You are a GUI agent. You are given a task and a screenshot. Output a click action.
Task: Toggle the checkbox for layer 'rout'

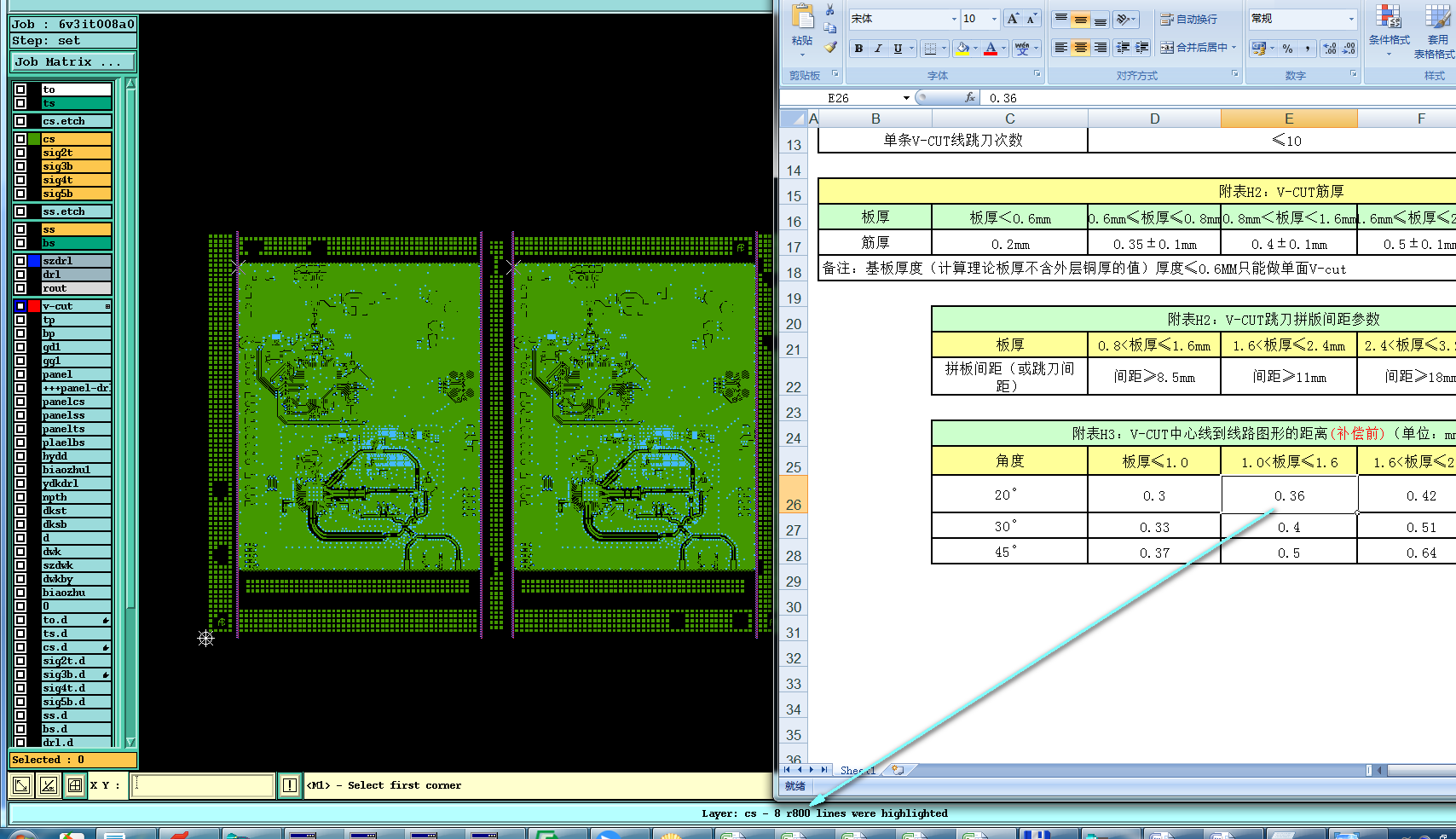pos(20,288)
